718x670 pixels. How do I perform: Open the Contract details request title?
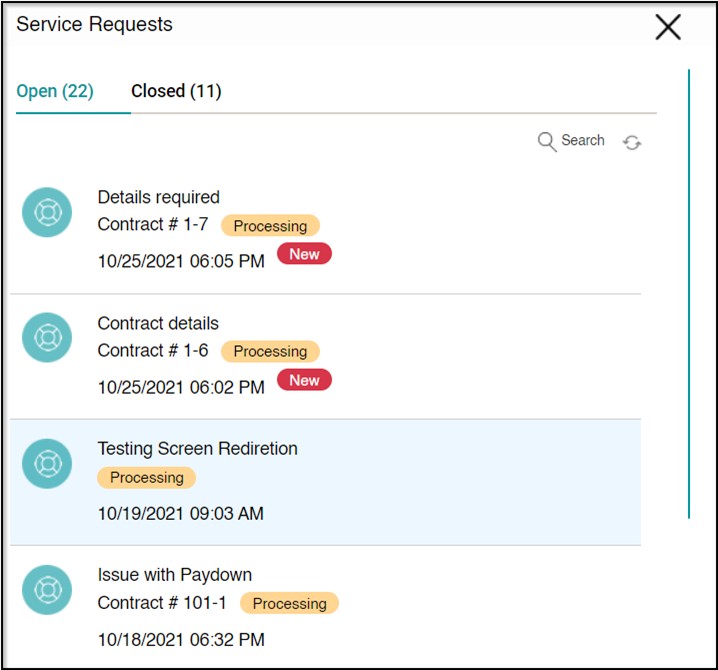coord(158,323)
